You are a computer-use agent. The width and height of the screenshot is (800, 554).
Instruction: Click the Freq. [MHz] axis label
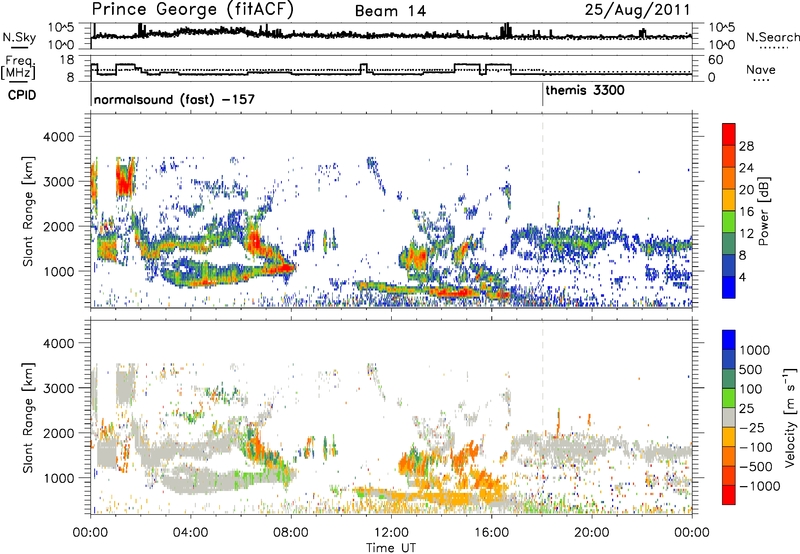pos(18,67)
